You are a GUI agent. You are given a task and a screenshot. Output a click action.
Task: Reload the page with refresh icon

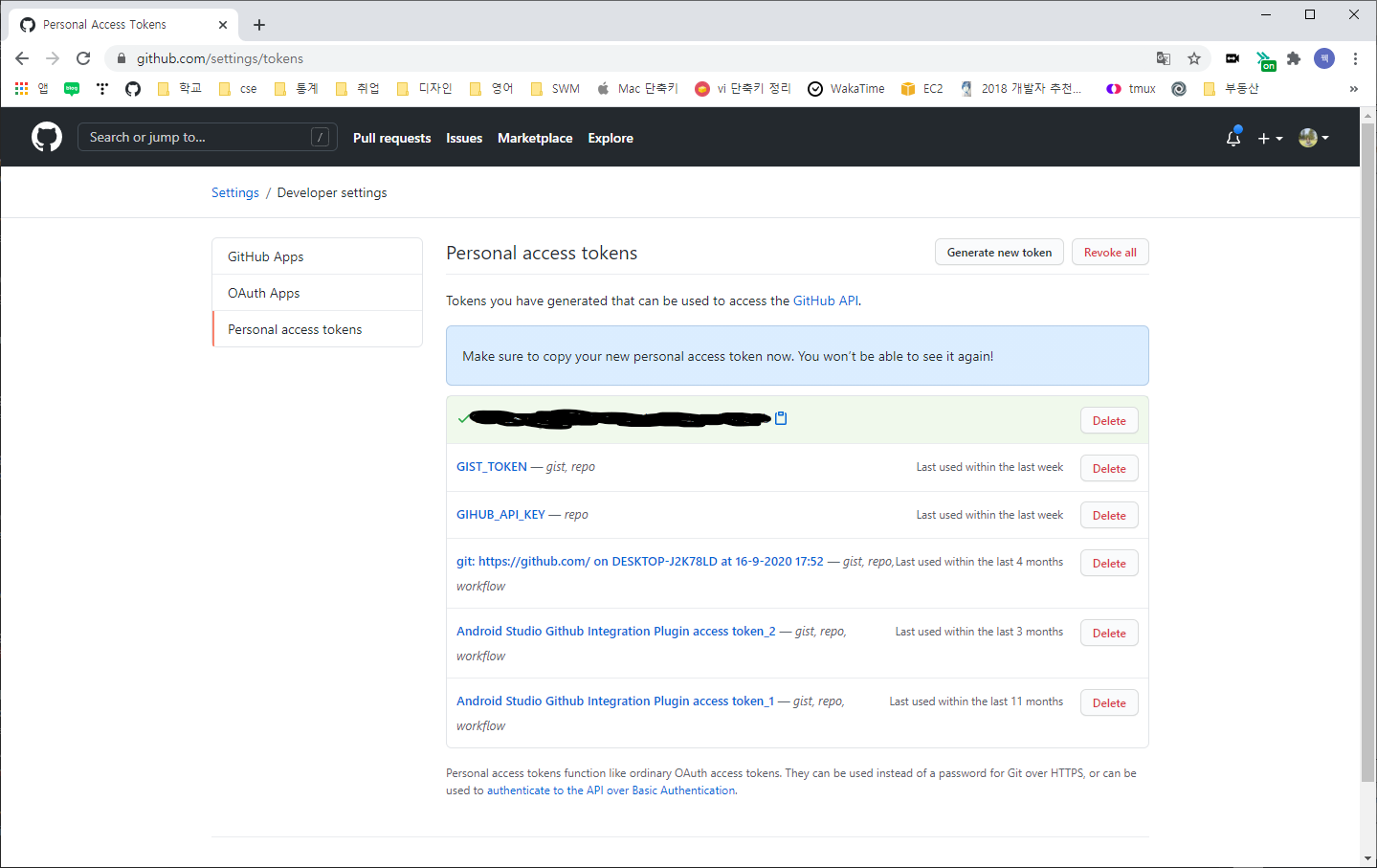coord(83,58)
